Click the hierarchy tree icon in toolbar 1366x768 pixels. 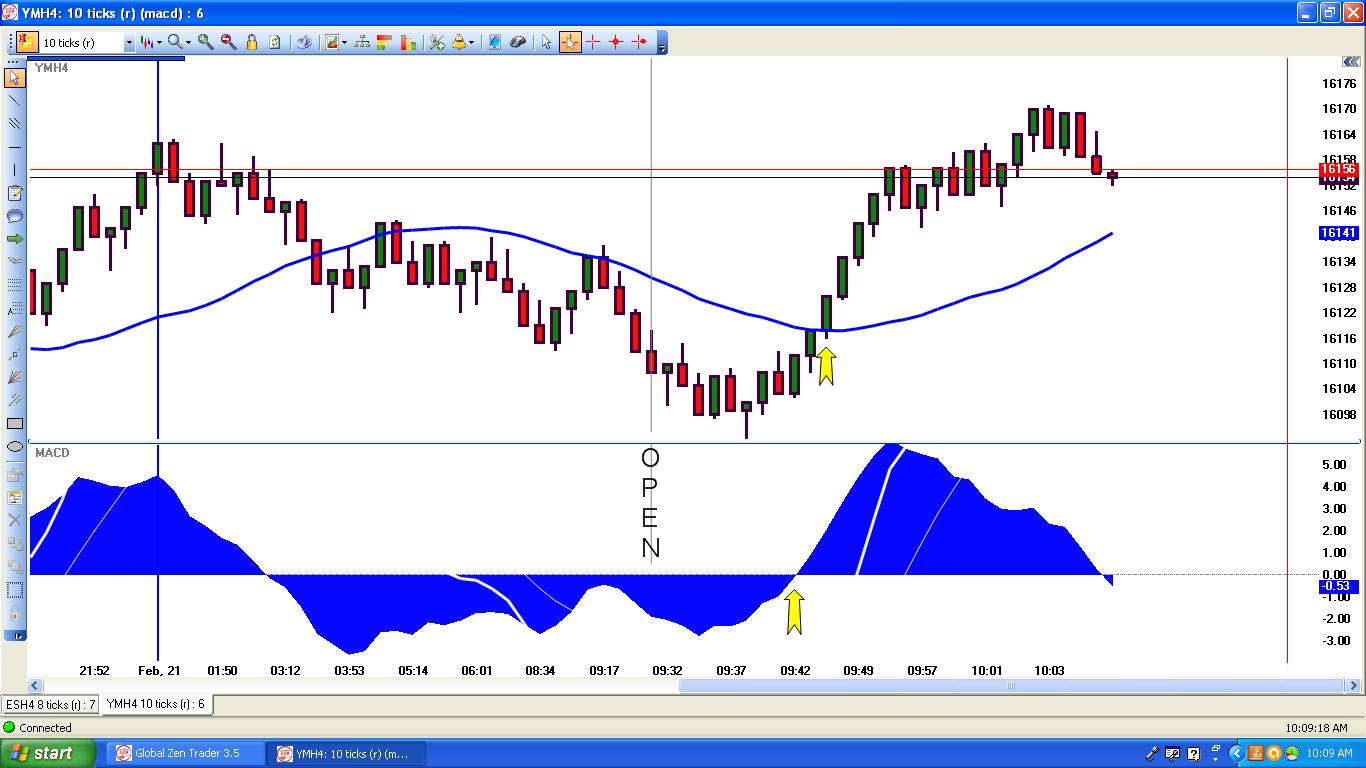click(362, 42)
